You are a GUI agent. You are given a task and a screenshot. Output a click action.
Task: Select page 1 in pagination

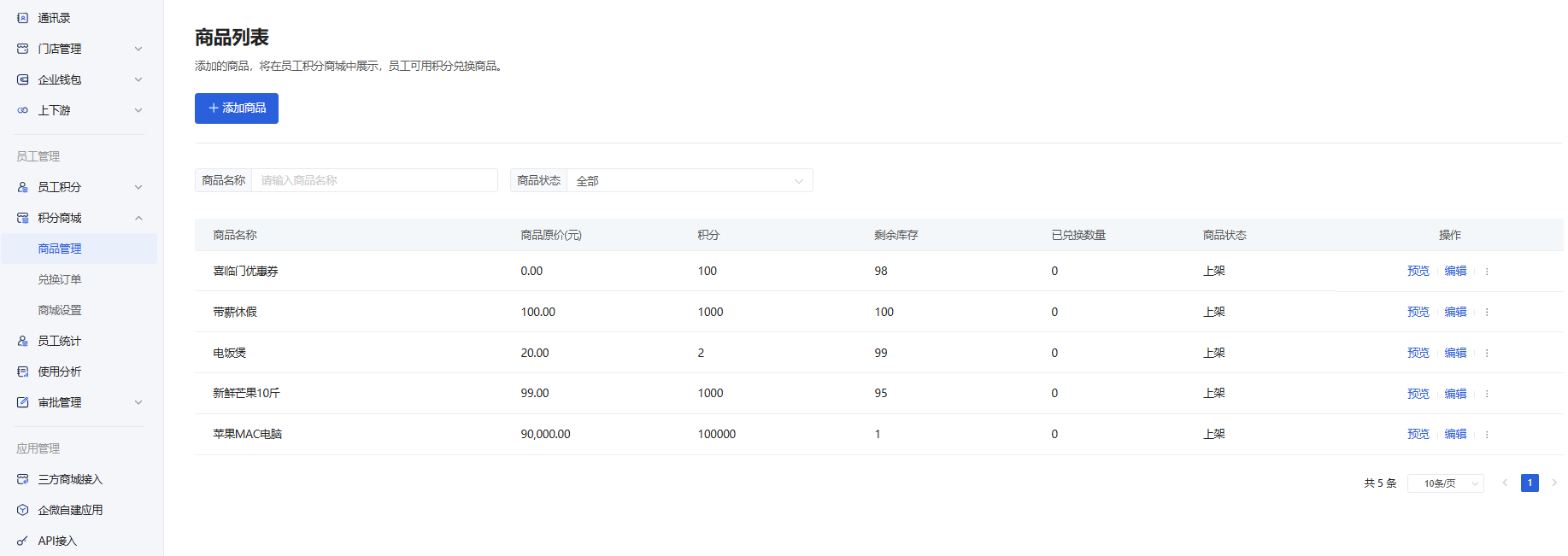1530,483
